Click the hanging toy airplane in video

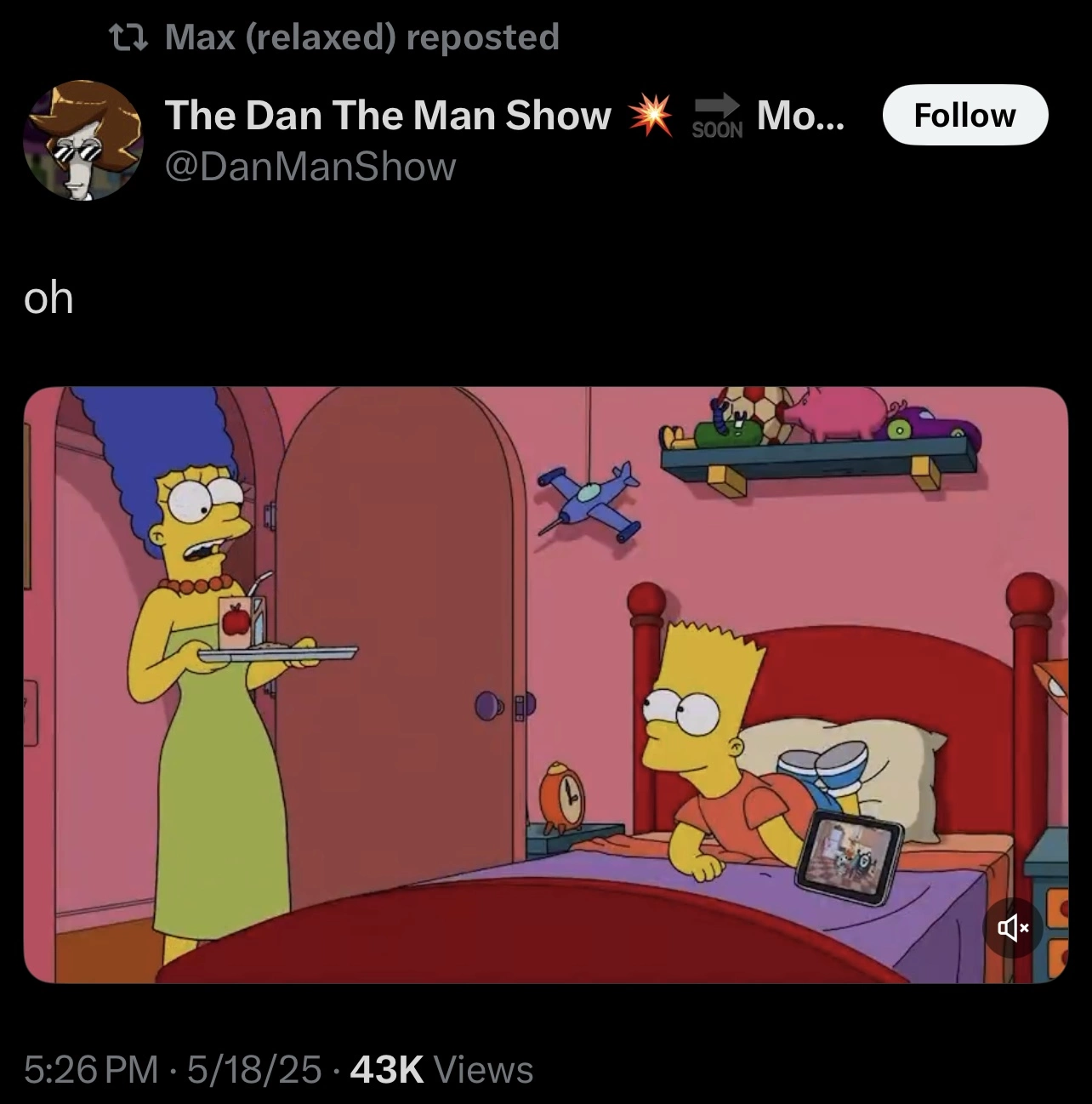(589, 500)
